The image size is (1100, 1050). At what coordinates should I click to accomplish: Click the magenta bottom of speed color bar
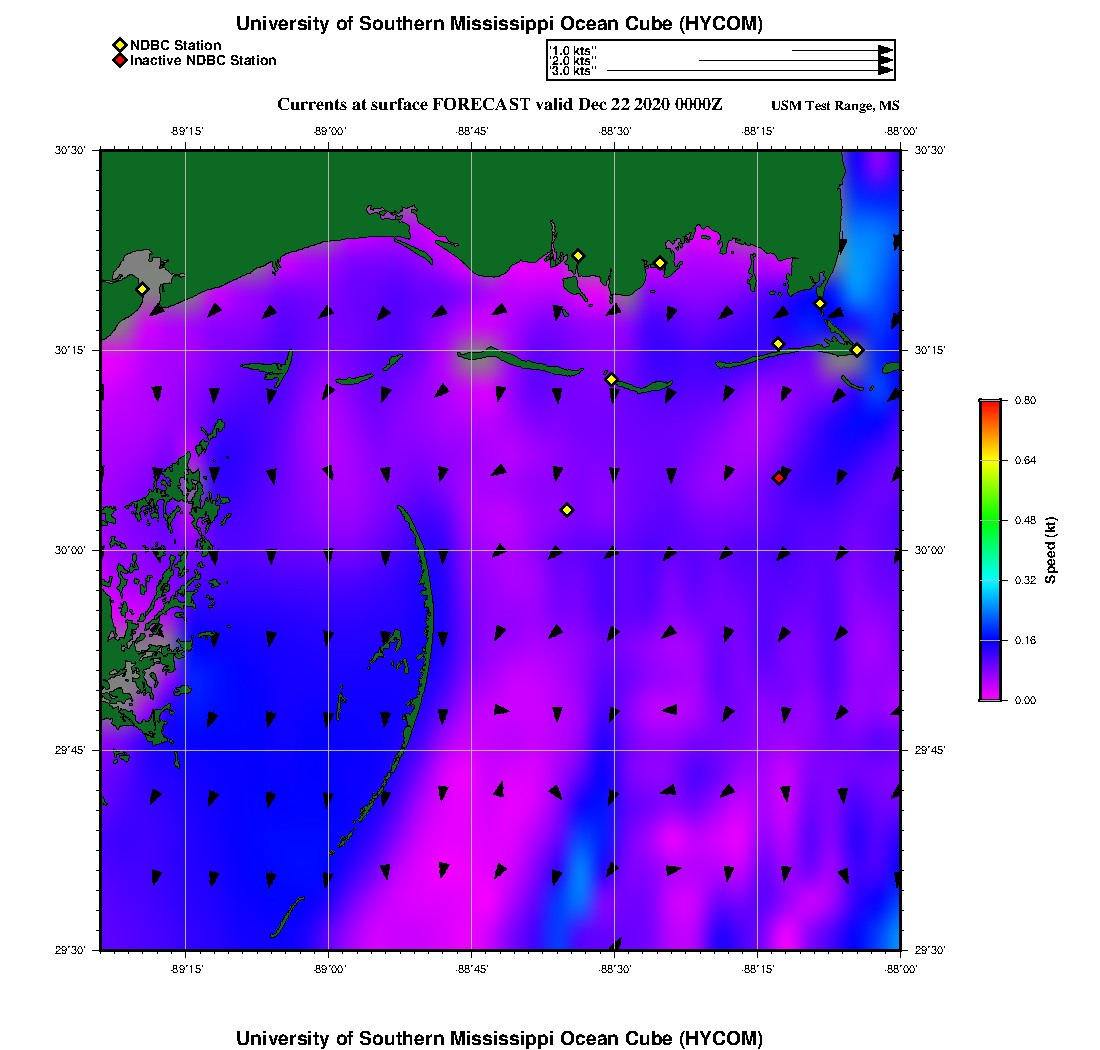(x=991, y=695)
